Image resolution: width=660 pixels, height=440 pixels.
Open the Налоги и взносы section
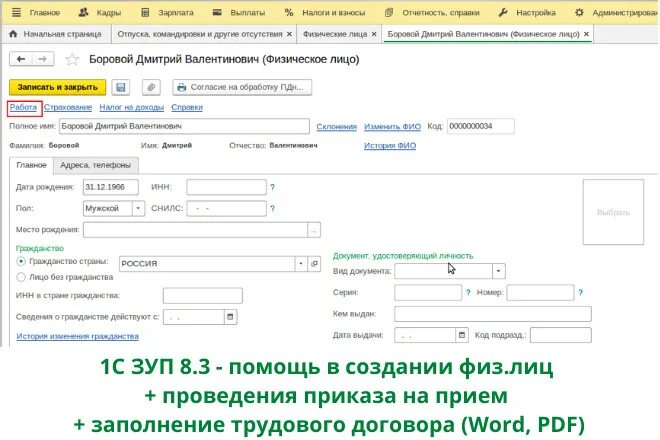tap(325, 13)
